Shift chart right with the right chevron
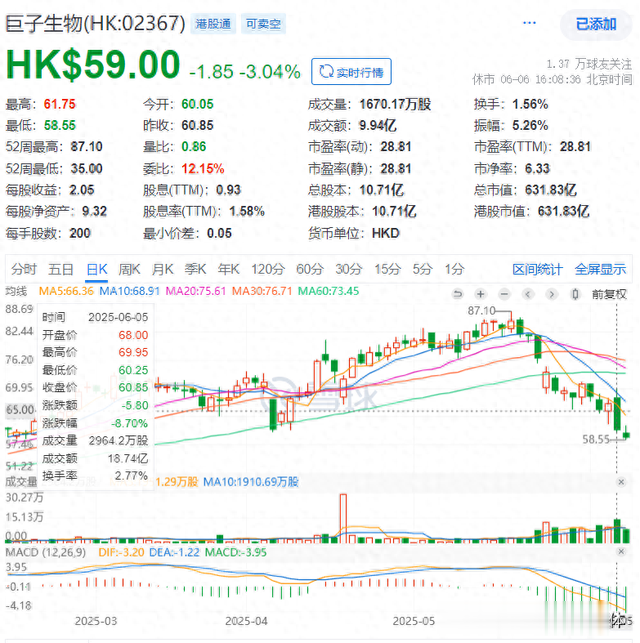The width and height of the screenshot is (640, 643). point(552,294)
